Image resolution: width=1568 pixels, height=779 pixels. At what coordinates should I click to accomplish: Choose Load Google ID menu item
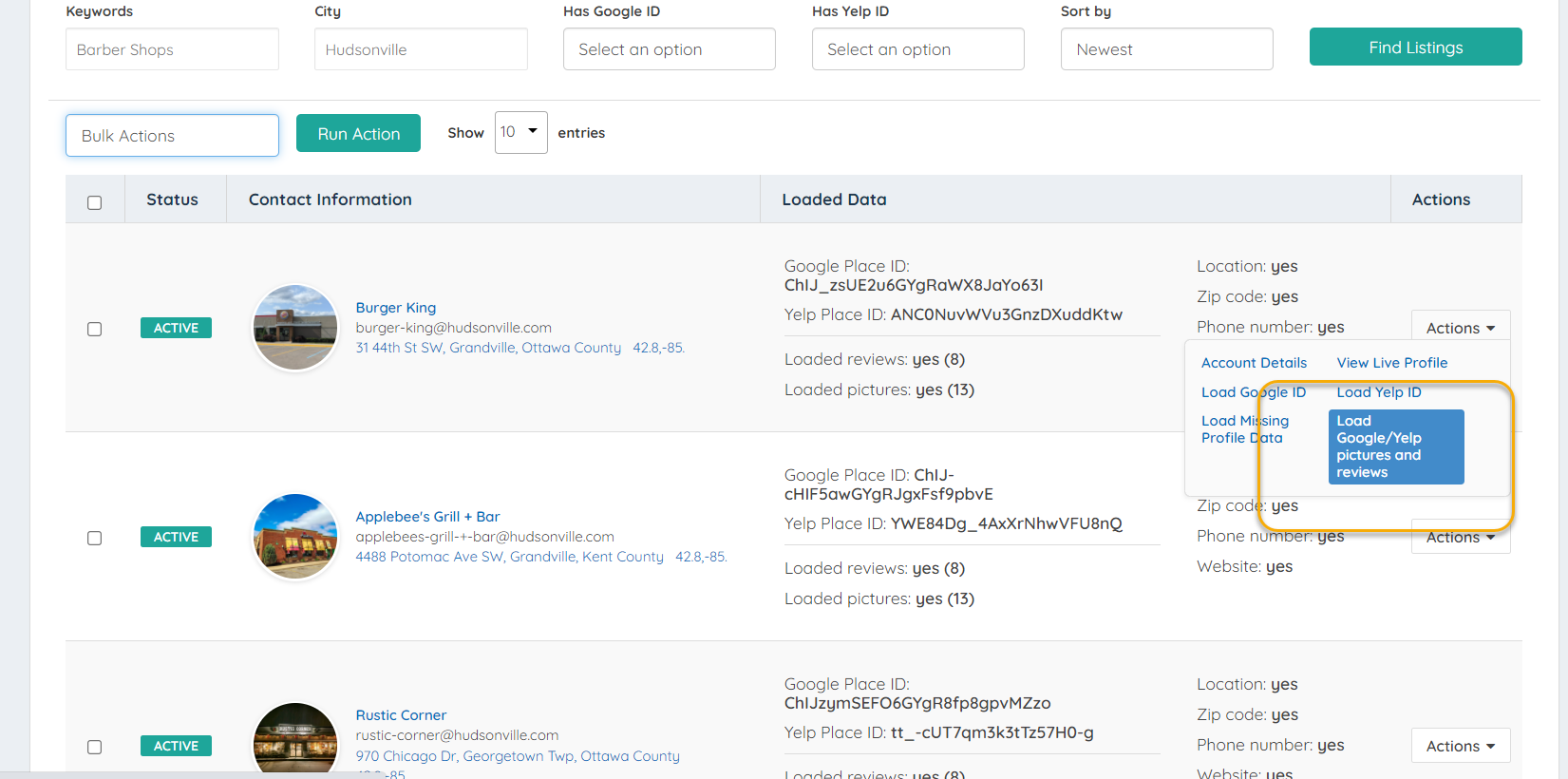point(1254,392)
